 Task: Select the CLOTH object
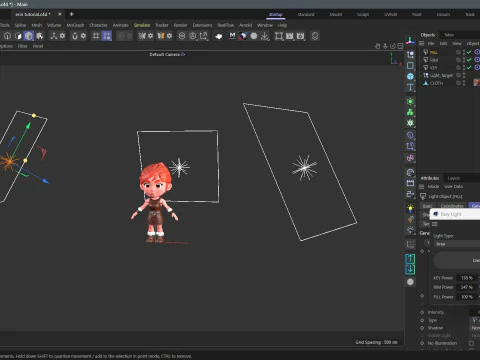tap(436, 83)
